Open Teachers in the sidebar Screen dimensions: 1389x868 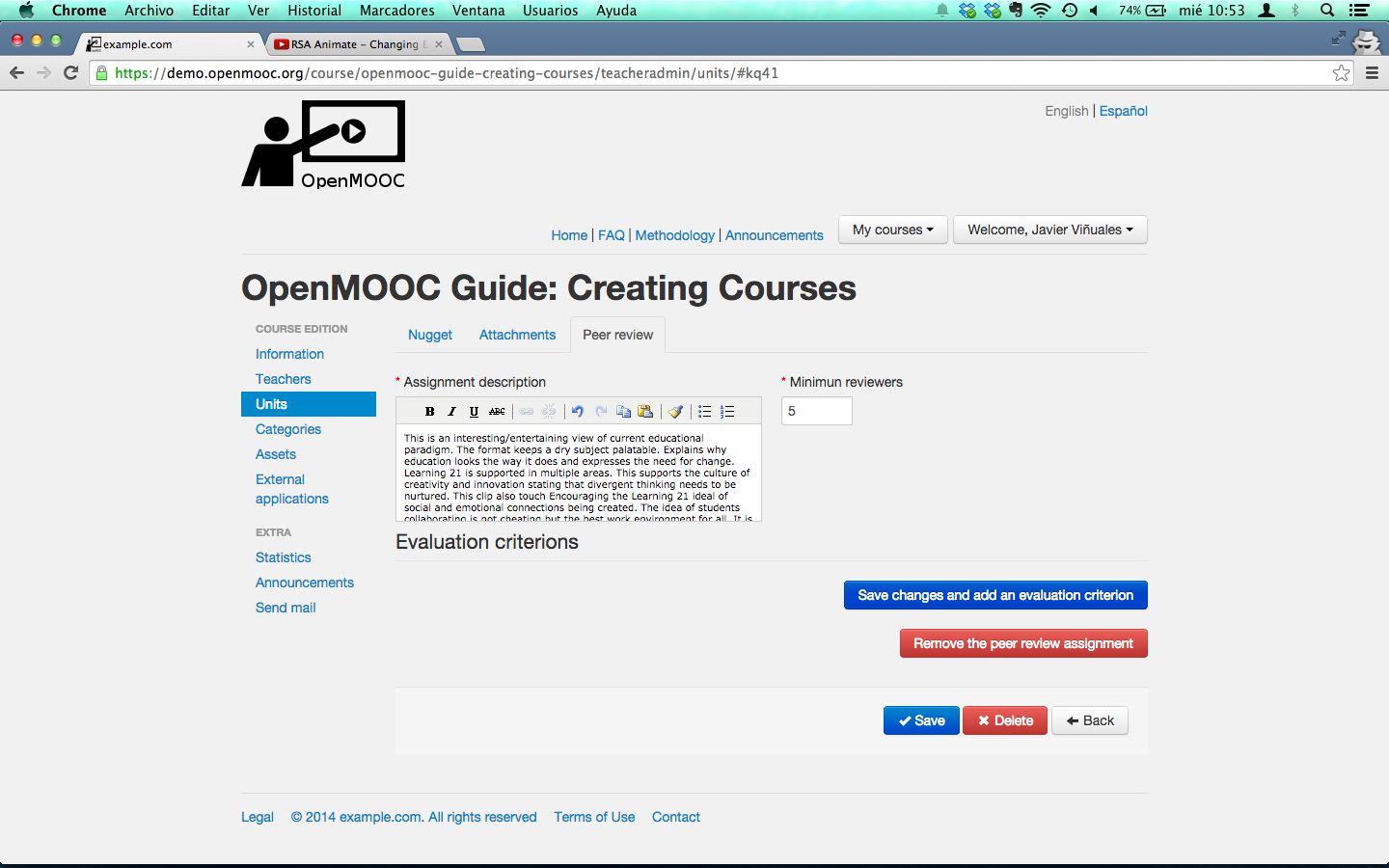283,379
